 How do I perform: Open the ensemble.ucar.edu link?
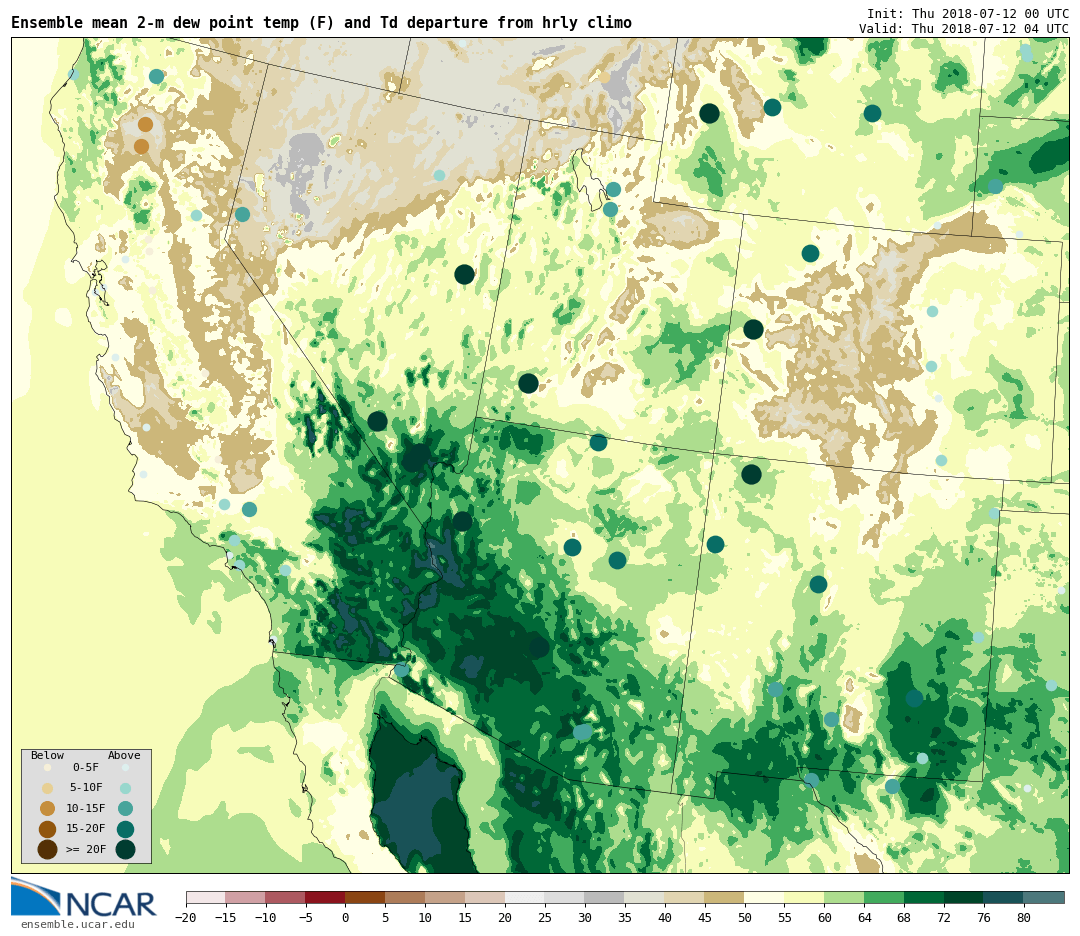click(x=77, y=924)
